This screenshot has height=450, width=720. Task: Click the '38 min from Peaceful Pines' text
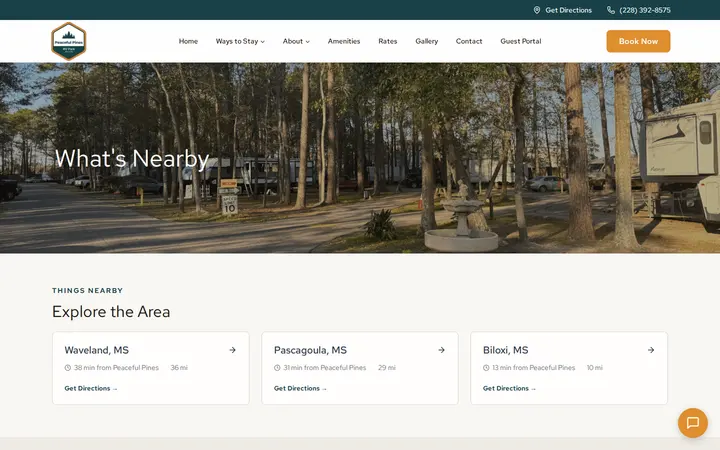116,368
